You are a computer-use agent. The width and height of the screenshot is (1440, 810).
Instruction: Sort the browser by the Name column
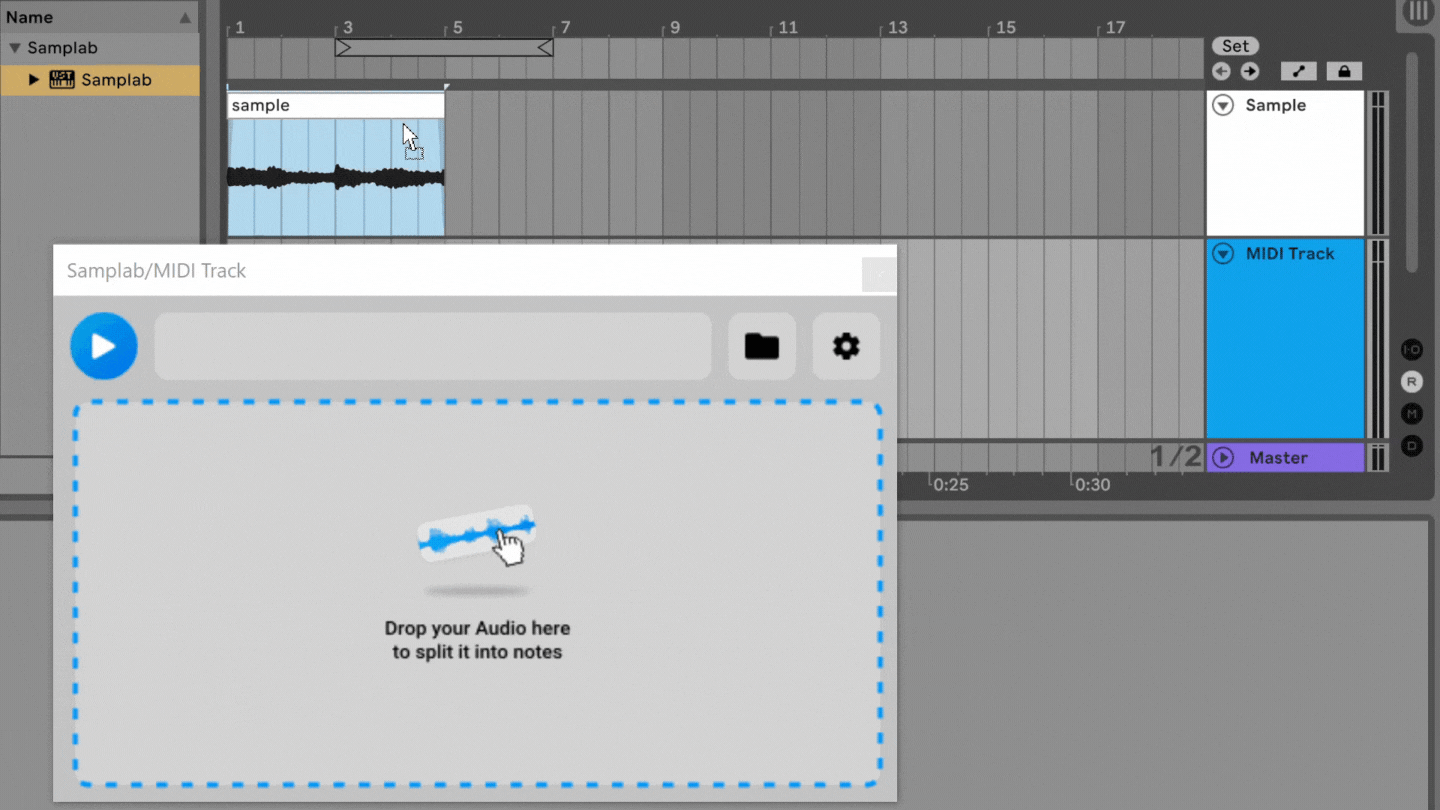100,17
